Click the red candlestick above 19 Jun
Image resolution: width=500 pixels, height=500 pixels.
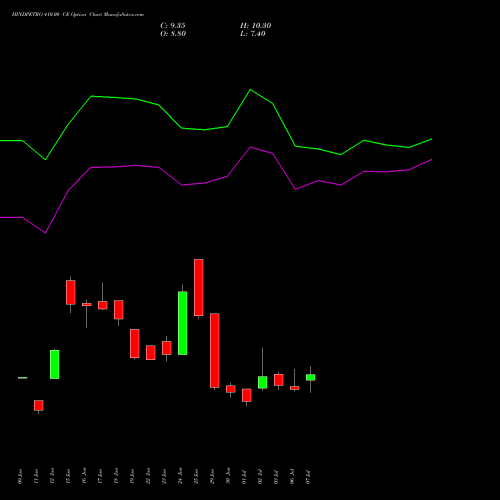click(x=135, y=343)
